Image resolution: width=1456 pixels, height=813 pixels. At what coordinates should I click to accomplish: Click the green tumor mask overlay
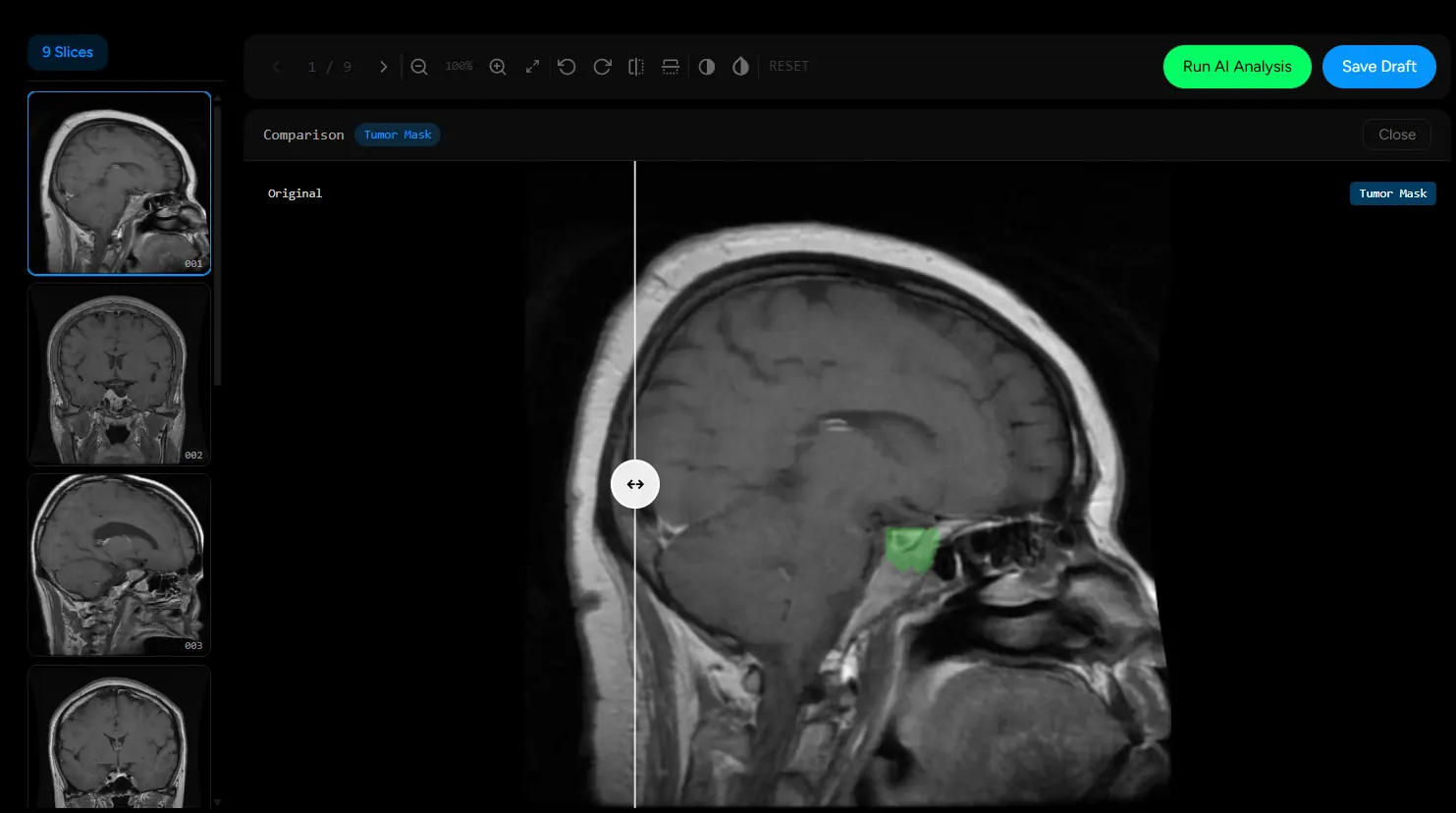(x=912, y=549)
